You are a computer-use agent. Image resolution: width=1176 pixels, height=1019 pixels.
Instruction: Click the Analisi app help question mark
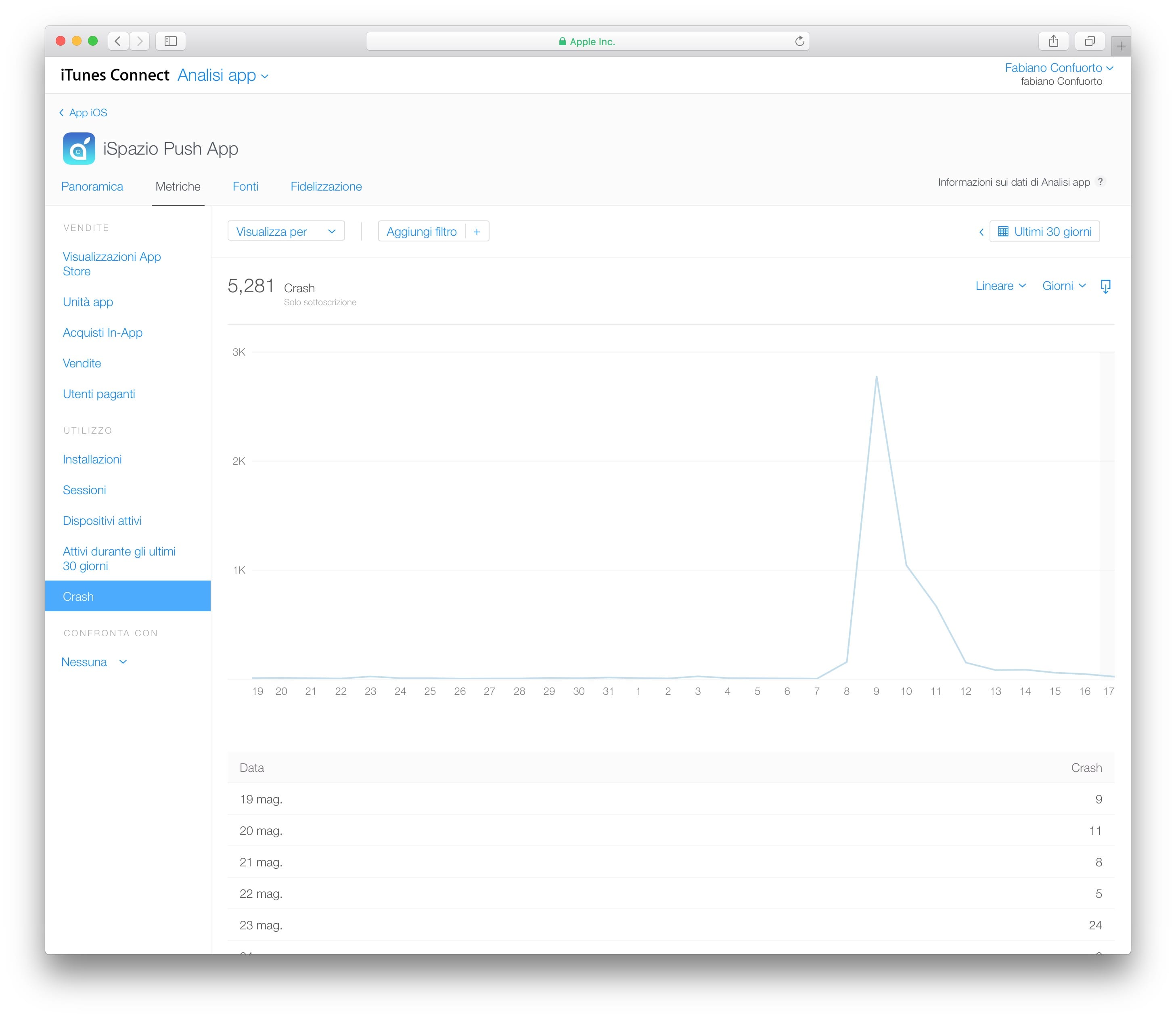click(1101, 182)
